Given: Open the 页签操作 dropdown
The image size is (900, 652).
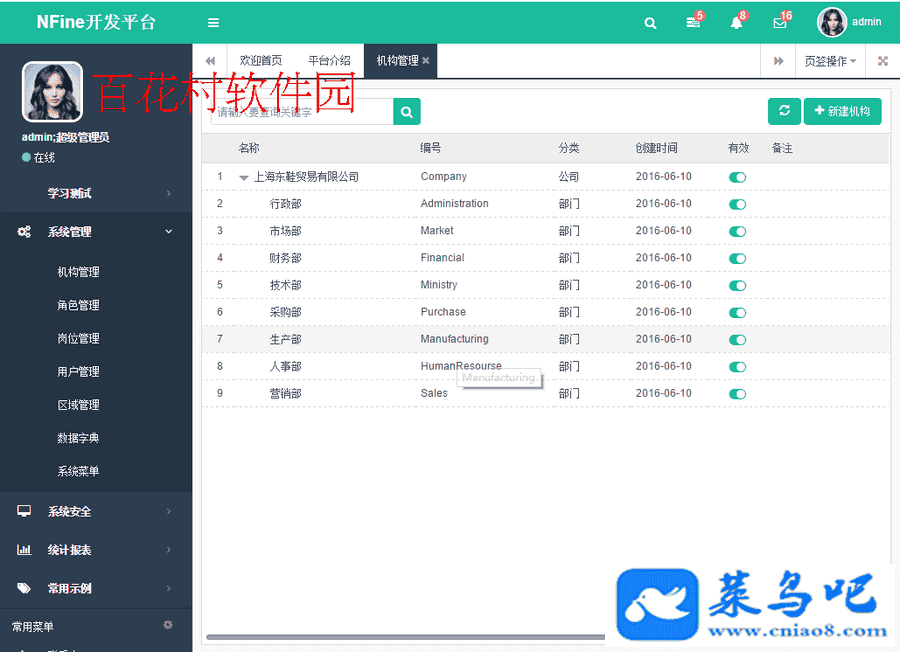Looking at the screenshot, I should click(829, 61).
